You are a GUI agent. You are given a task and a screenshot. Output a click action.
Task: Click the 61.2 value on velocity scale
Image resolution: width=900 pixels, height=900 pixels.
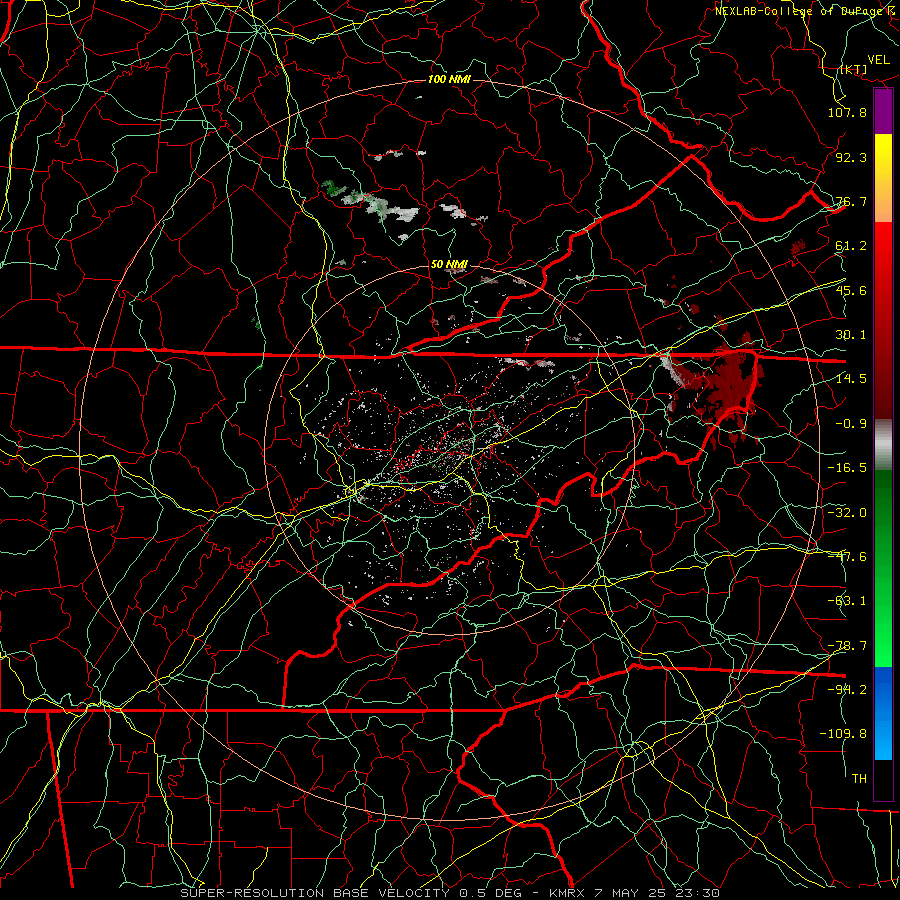(851, 246)
